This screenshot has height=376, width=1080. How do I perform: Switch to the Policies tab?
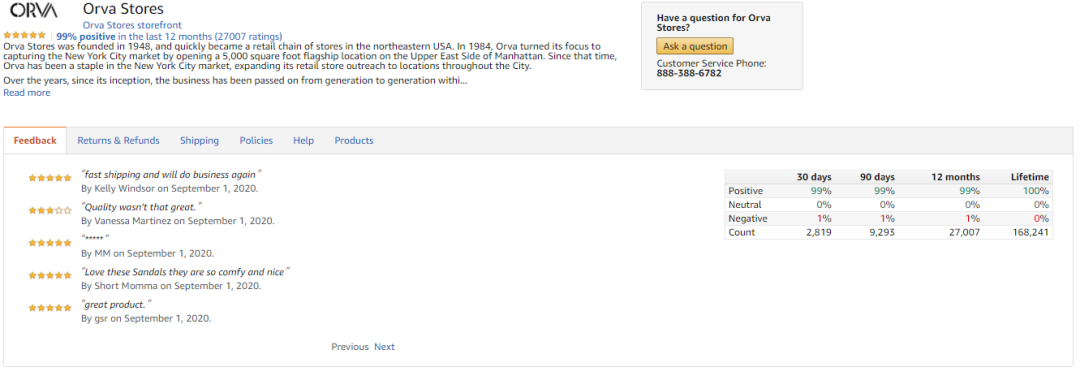click(x=256, y=140)
